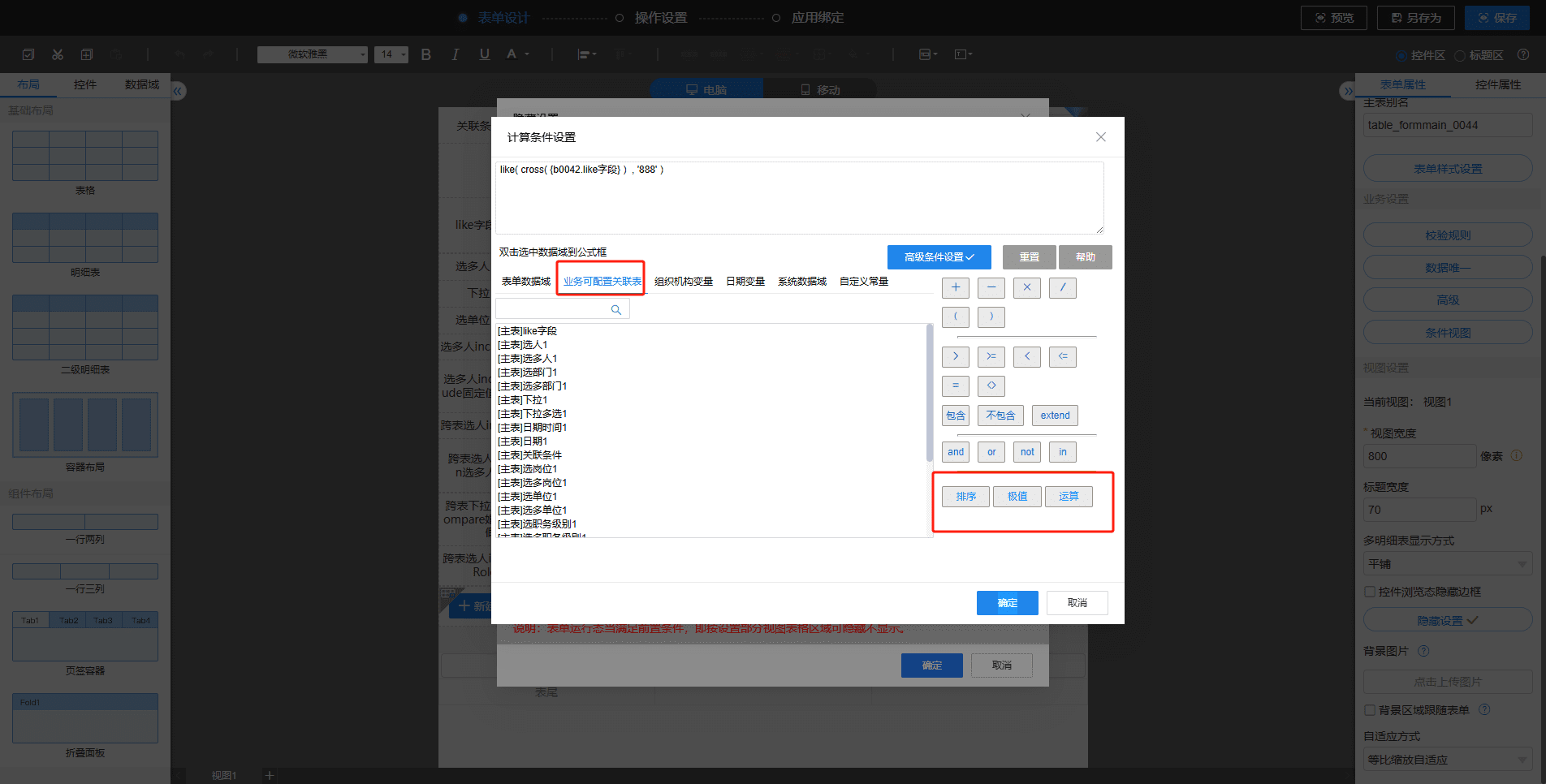Click 取消 in 计算条件设置 dialog
The width and height of the screenshot is (1546, 784).
(1077, 603)
